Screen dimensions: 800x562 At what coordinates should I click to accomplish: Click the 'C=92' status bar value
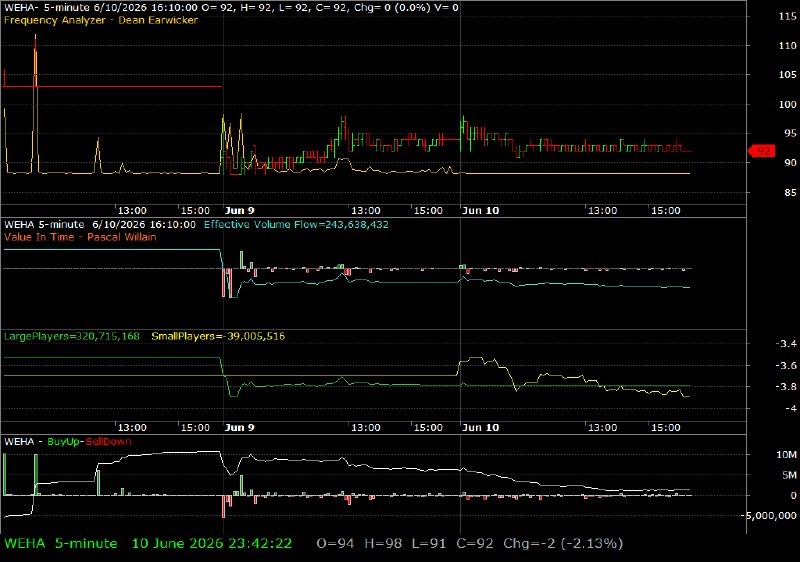point(474,544)
